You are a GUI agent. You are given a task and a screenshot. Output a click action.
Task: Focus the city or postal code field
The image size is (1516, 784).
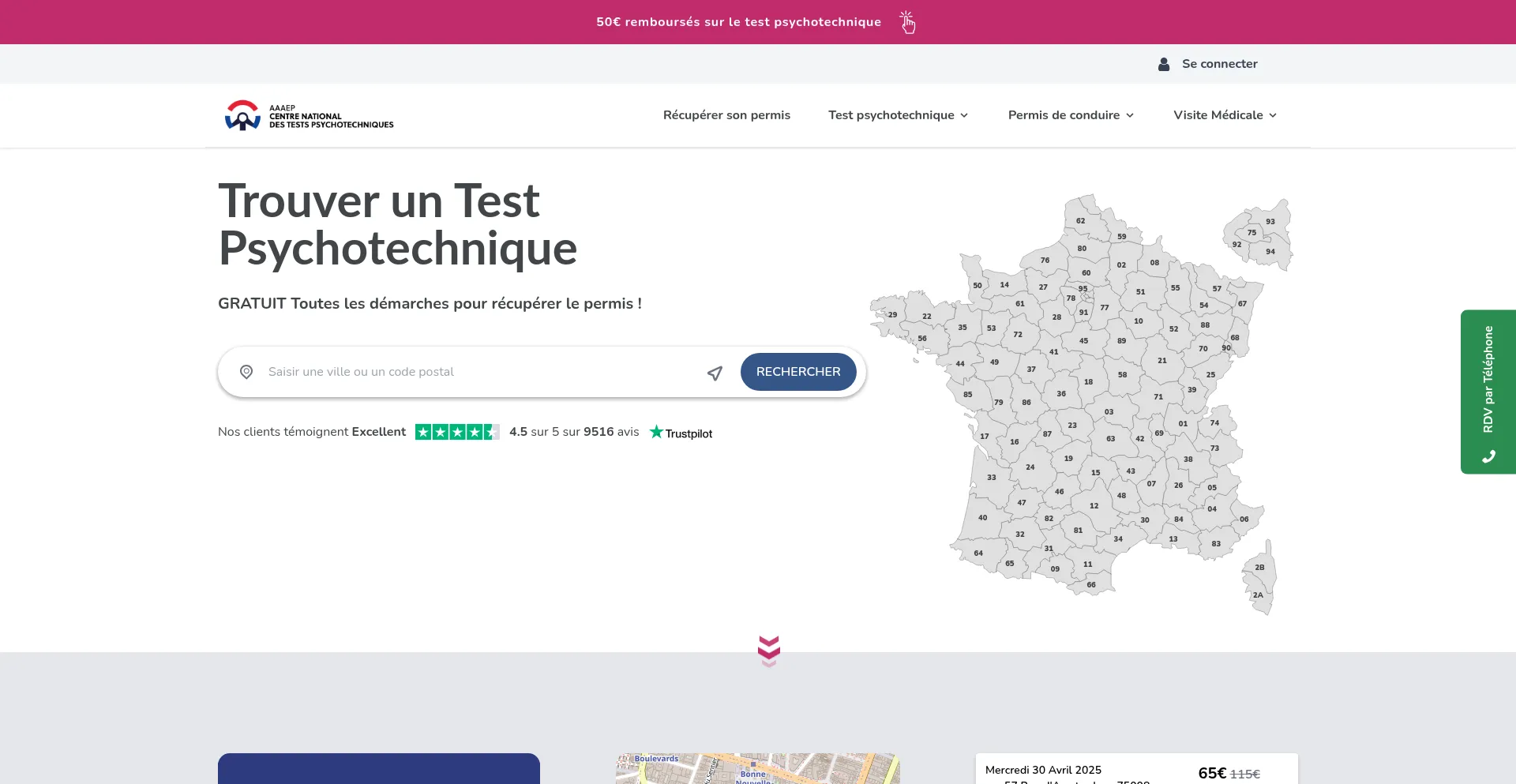click(x=482, y=372)
